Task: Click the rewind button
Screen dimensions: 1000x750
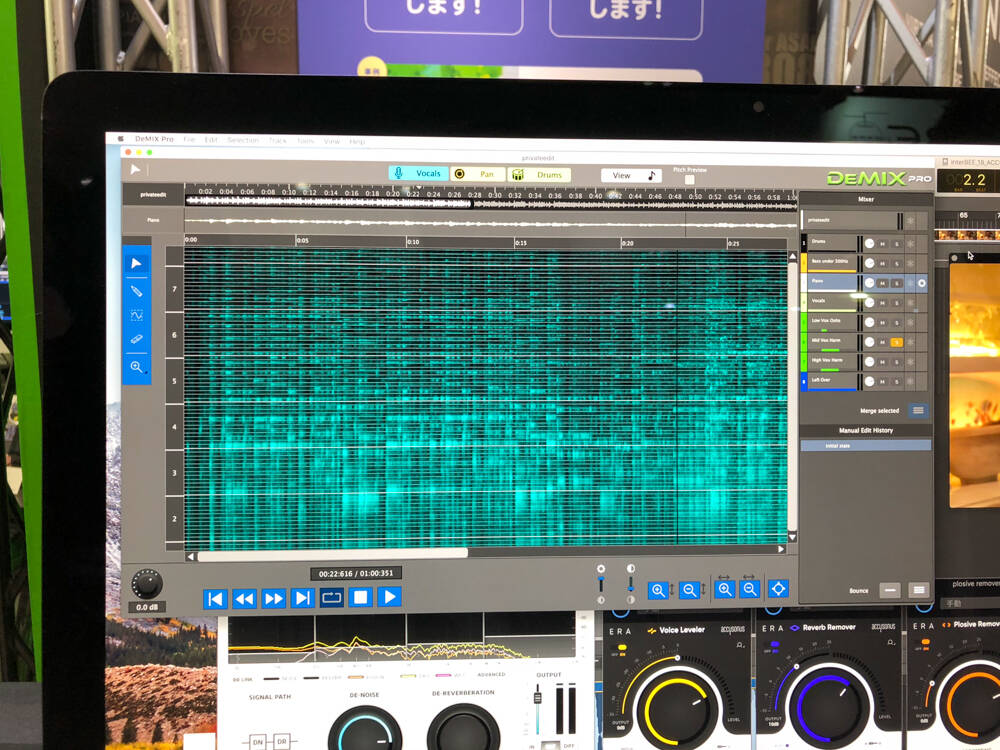Action: click(244, 599)
